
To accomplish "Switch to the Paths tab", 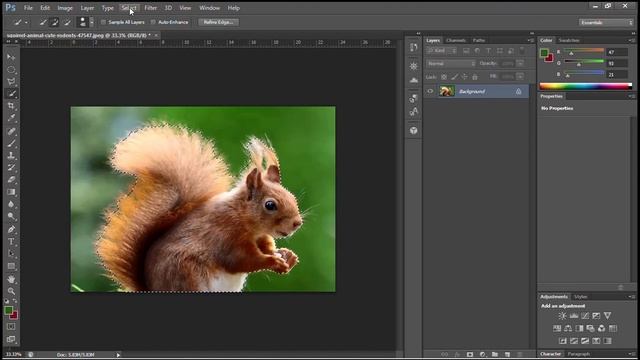I will [x=479, y=40].
